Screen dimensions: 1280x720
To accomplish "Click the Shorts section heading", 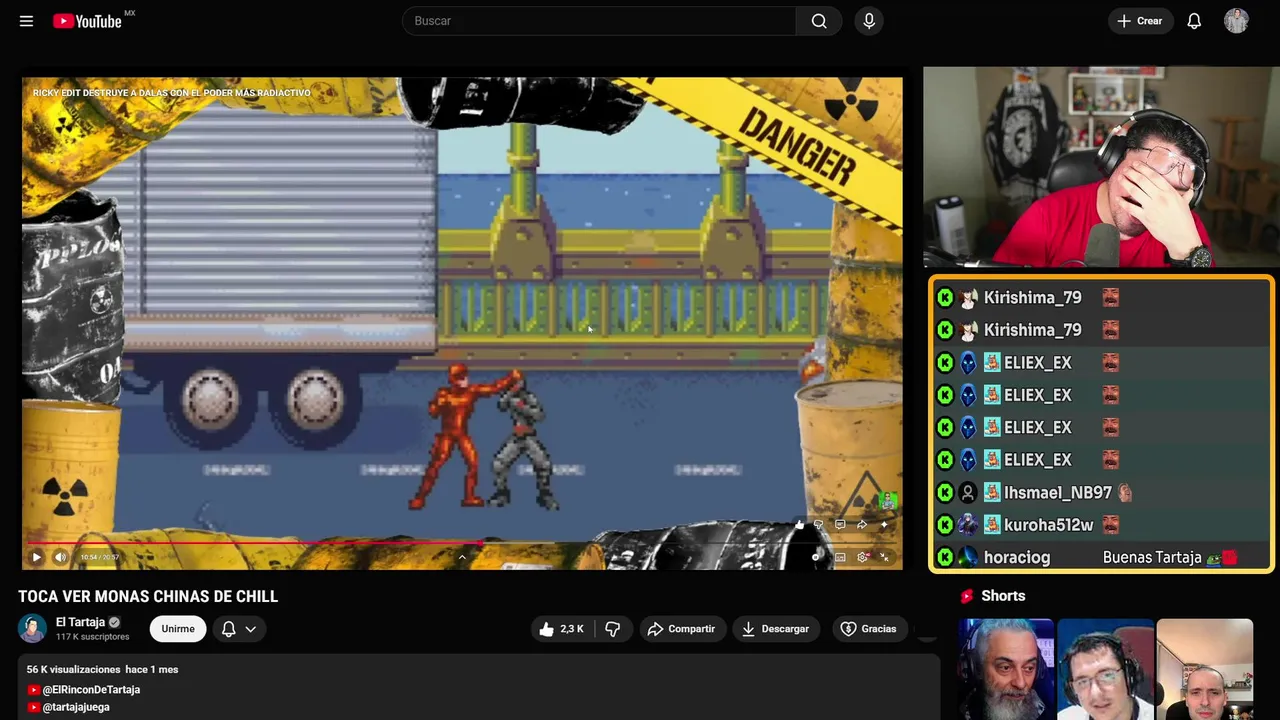I will click(1003, 596).
